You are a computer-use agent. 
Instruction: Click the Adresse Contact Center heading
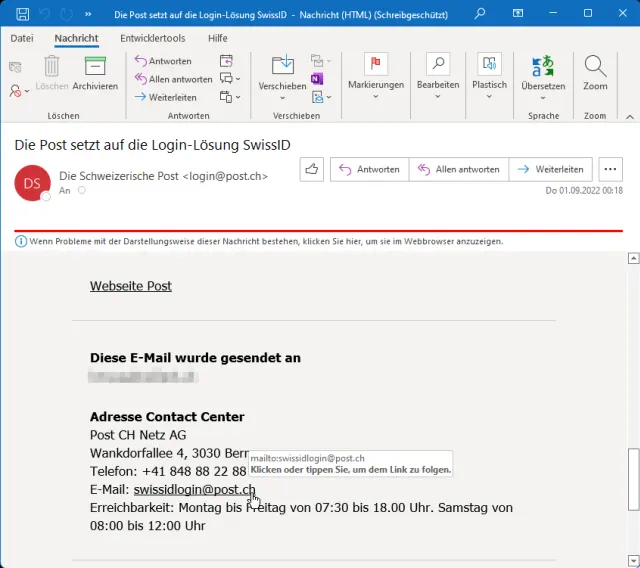(167, 417)
